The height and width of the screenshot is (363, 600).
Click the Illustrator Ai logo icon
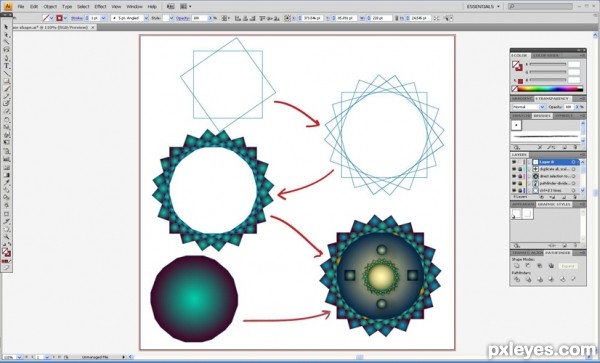(8, 7)
